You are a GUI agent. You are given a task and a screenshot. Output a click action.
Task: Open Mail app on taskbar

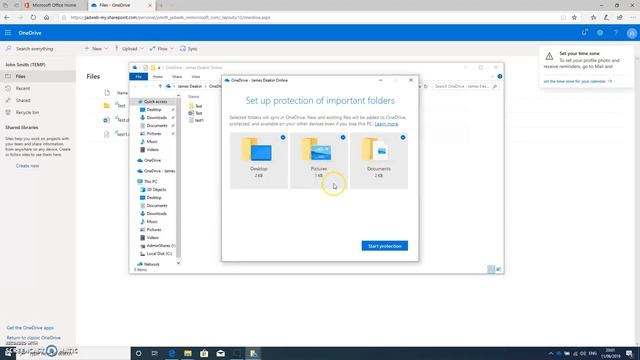point(220,353)
